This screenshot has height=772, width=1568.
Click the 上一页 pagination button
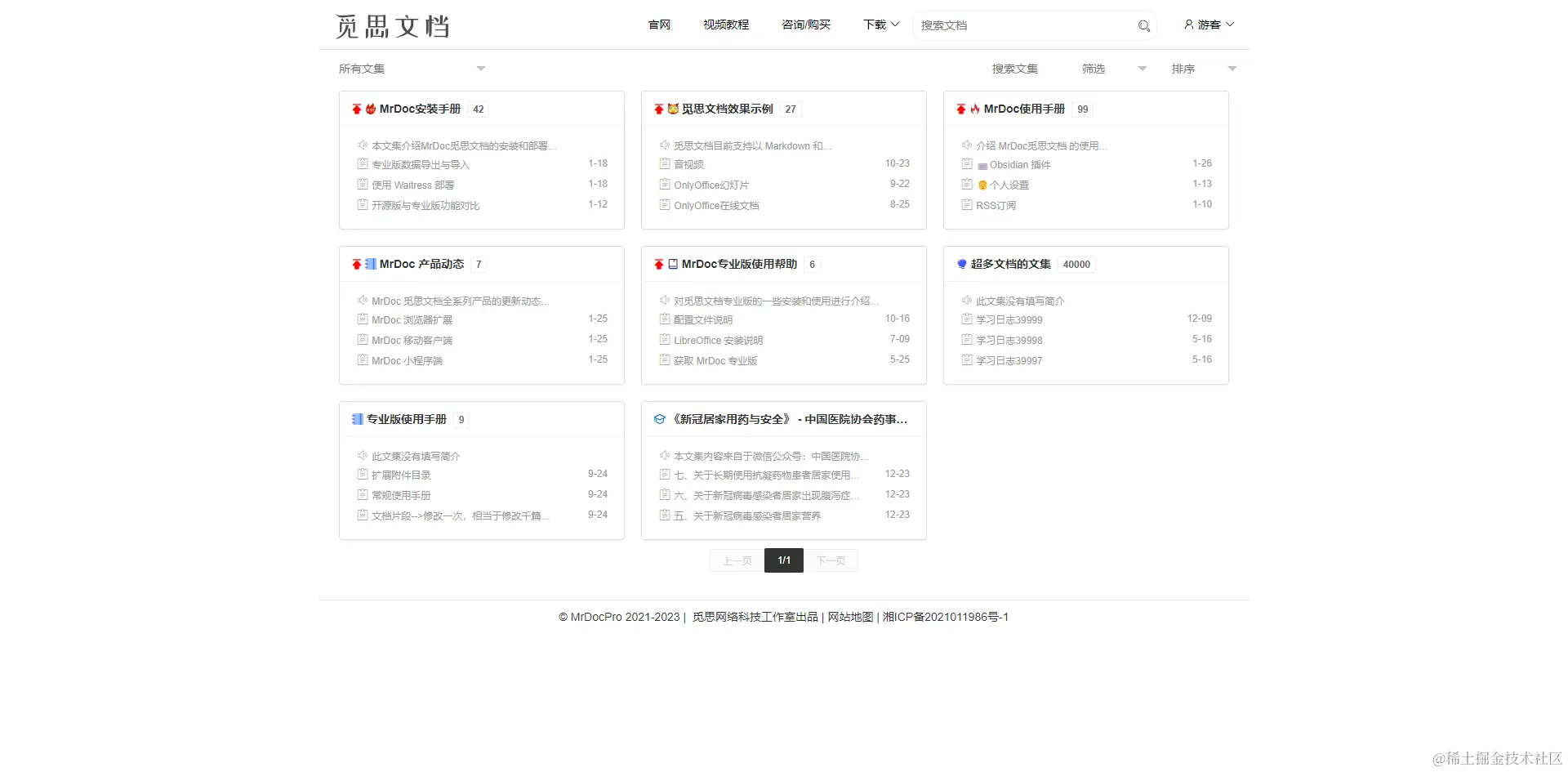pyautogui.click(x=737, y=560)
